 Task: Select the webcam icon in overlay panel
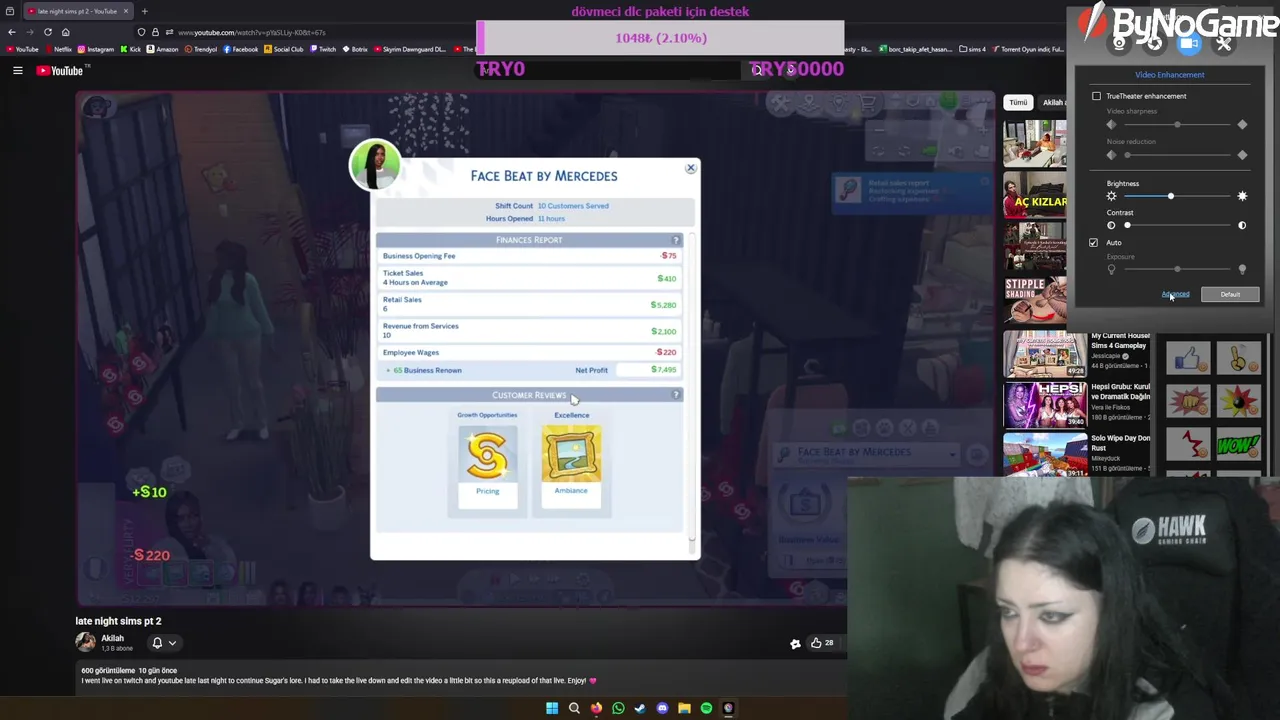click(1119, 43)
